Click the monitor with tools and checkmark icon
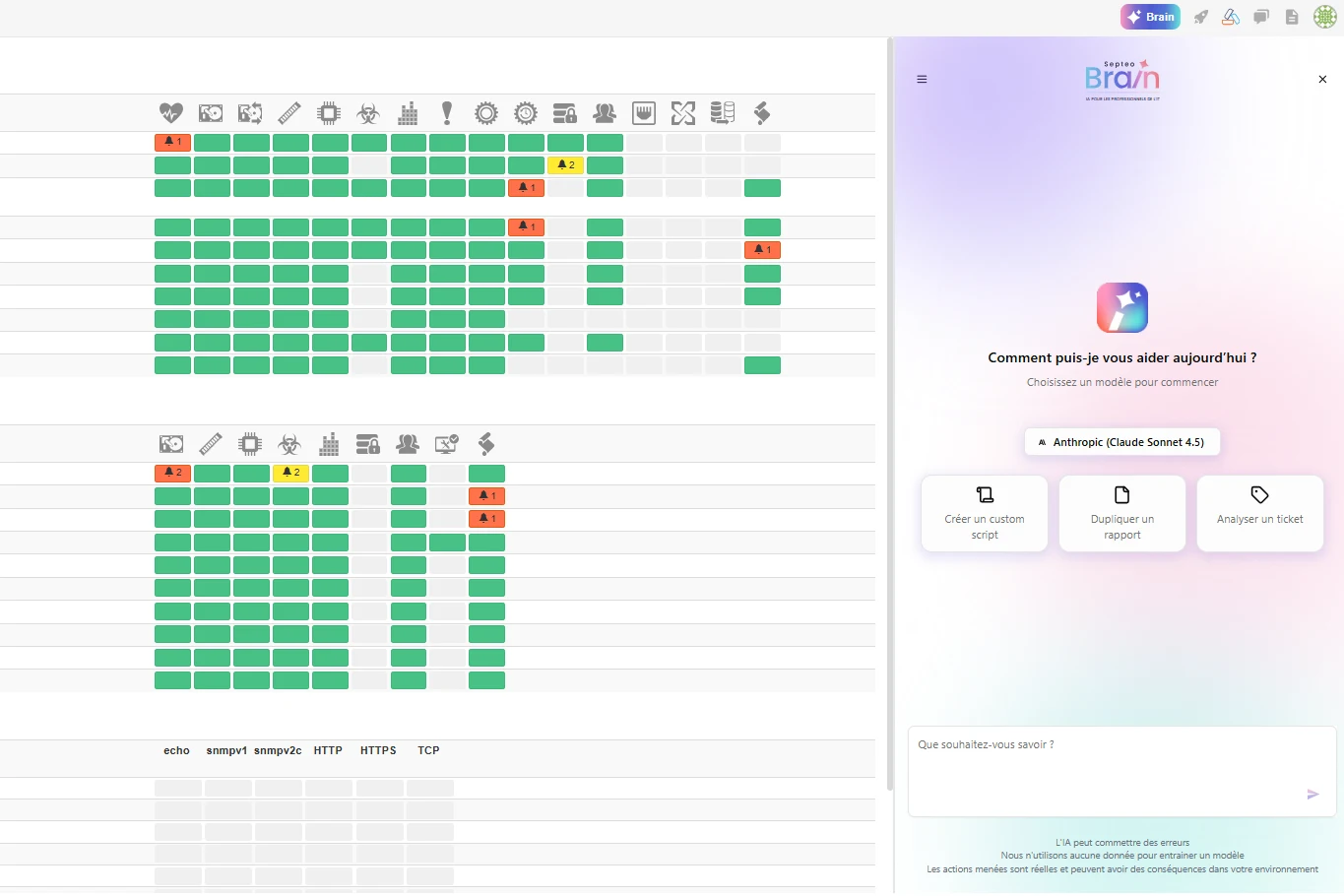This screenshot has height=896, width=1344. click(447, 444)
